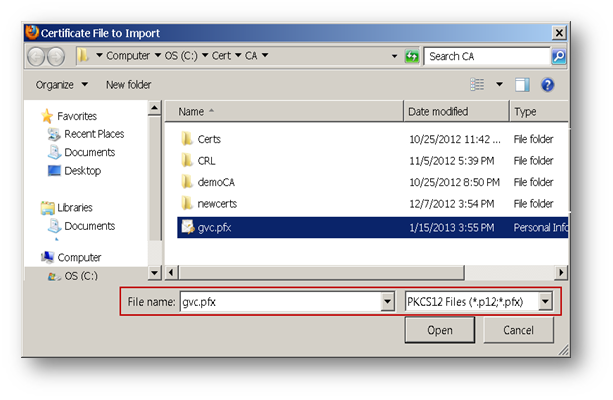The image size is (613, 400).
Task: Click the Cancel button
Action: (518, 330)
